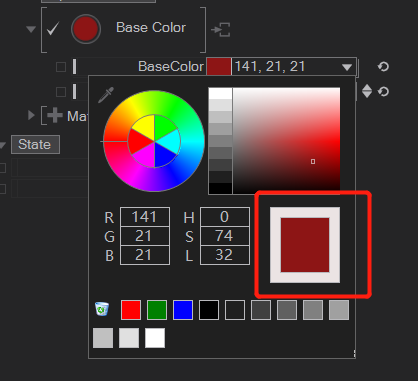
Task: Expand the Ma group triangle
Action: (31, 115)
